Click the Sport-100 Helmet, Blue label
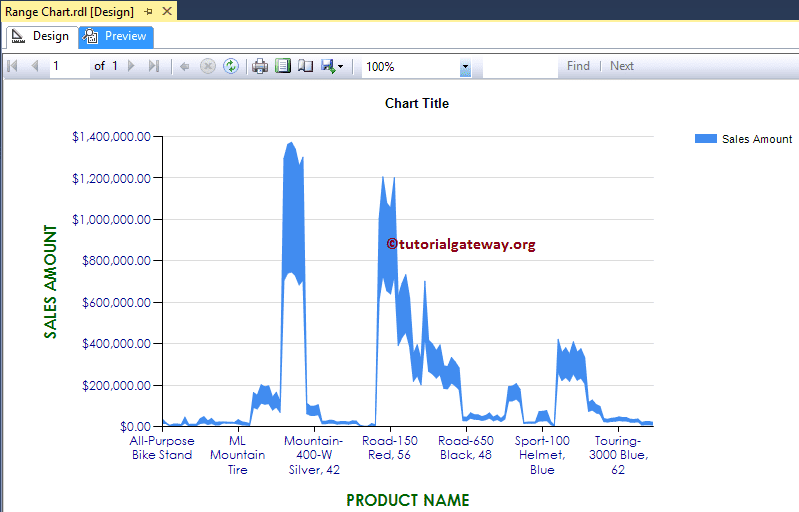The height and width of the screenshot is (512, 799). 542,455
